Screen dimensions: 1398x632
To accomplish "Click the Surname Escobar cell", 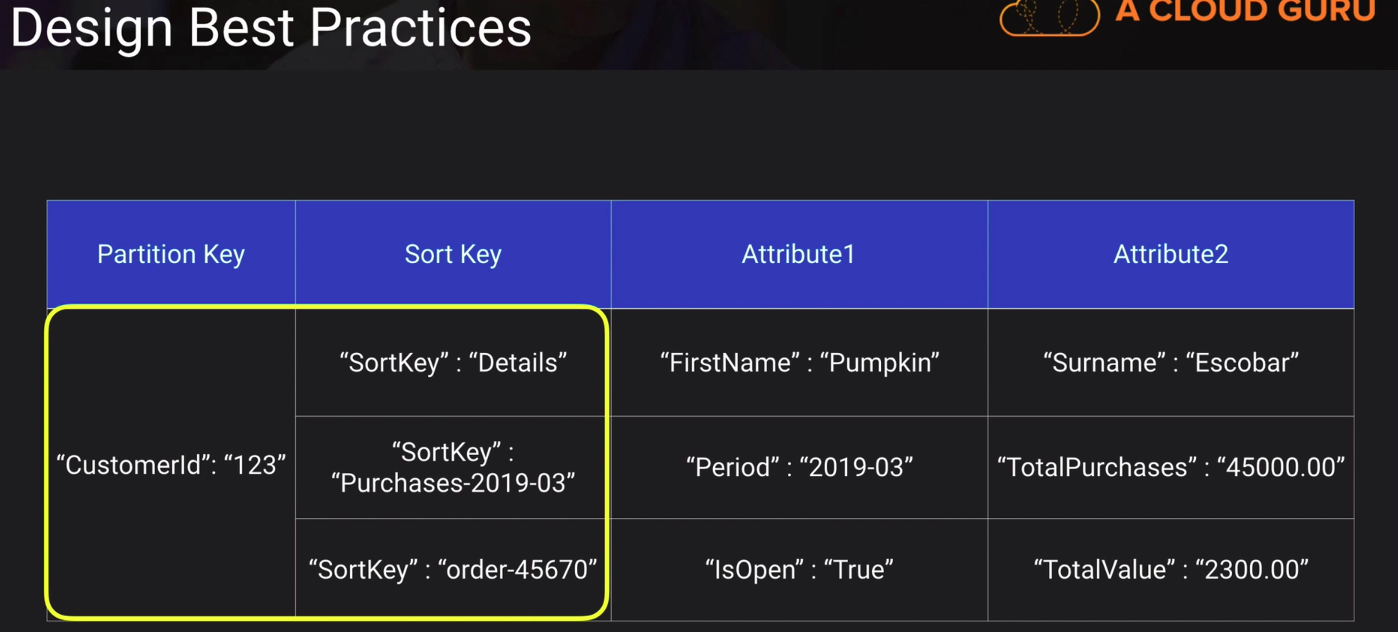I will tap(1170, 362).
